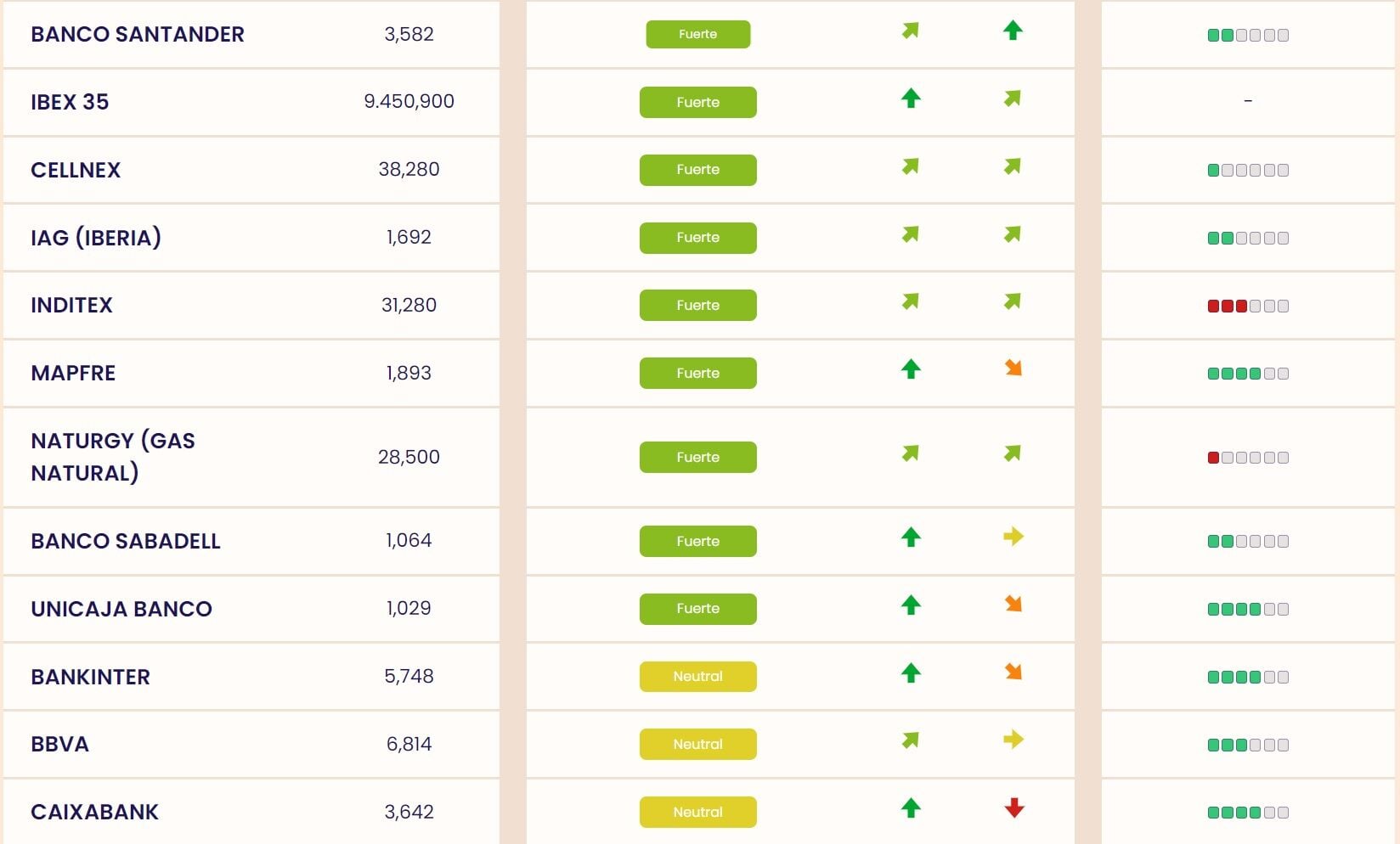The image size is (1400, 844).
Task: Click Banco Santander's dark green up arrow
Action: (x=1013, y=31)
